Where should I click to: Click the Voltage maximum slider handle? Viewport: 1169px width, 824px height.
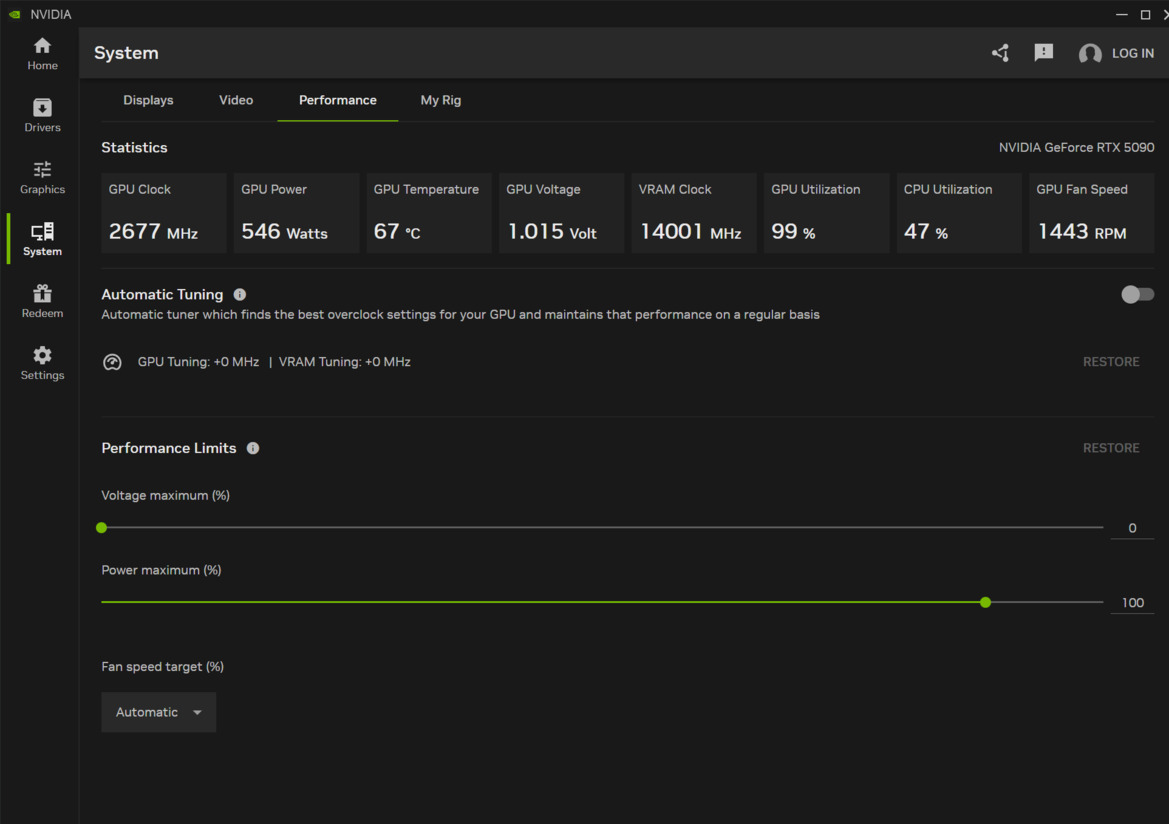click(102, 528)
